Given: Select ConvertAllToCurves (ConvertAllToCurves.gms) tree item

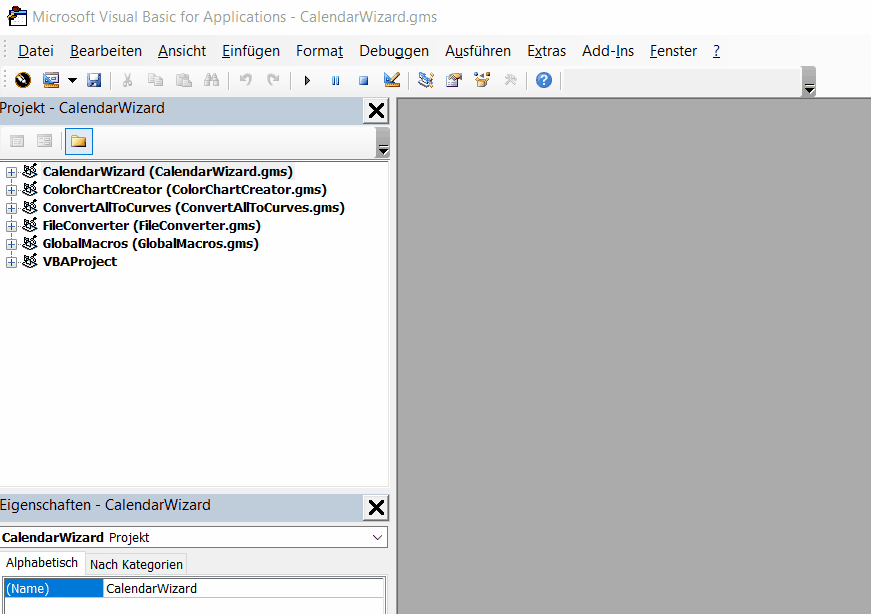Looking at the screenshot, I should tap(194, 208).
